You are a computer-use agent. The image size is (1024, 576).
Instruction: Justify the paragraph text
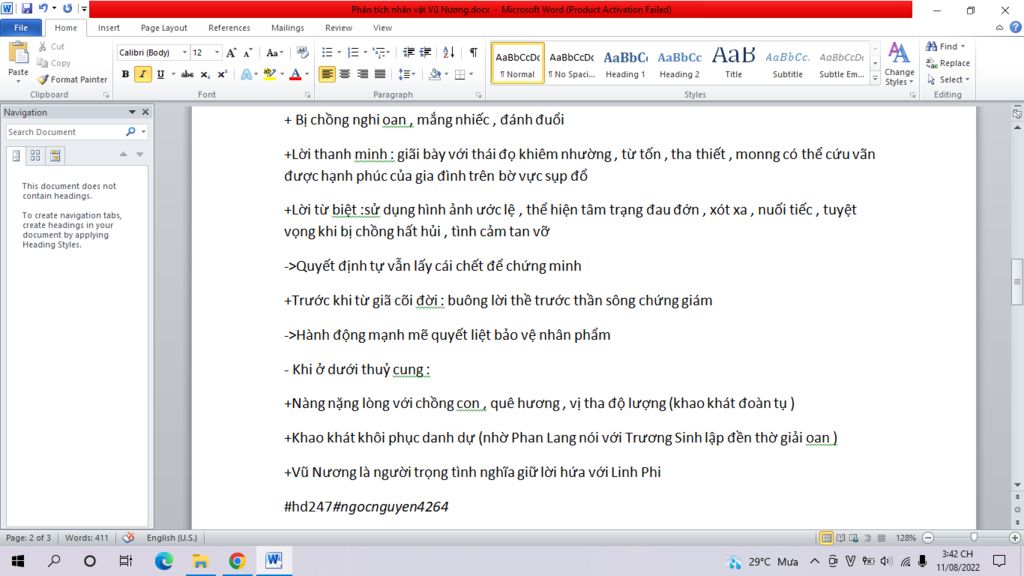pos(380,74)
